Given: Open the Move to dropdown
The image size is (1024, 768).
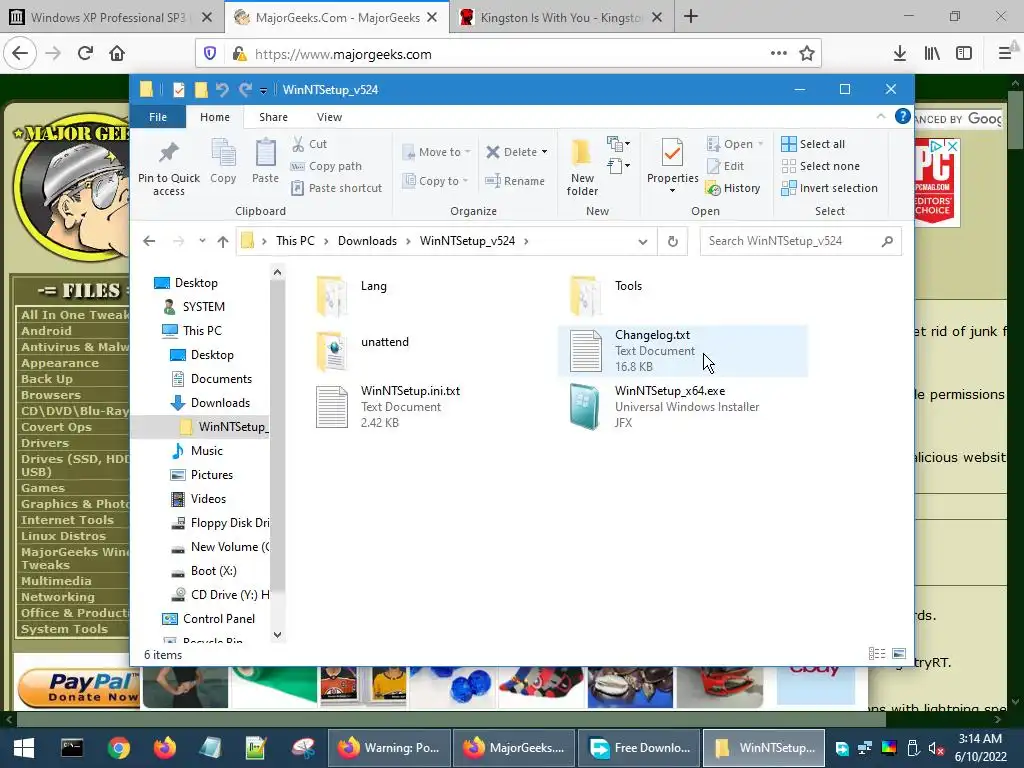Looking at the screenshot, I should point(436,152).
